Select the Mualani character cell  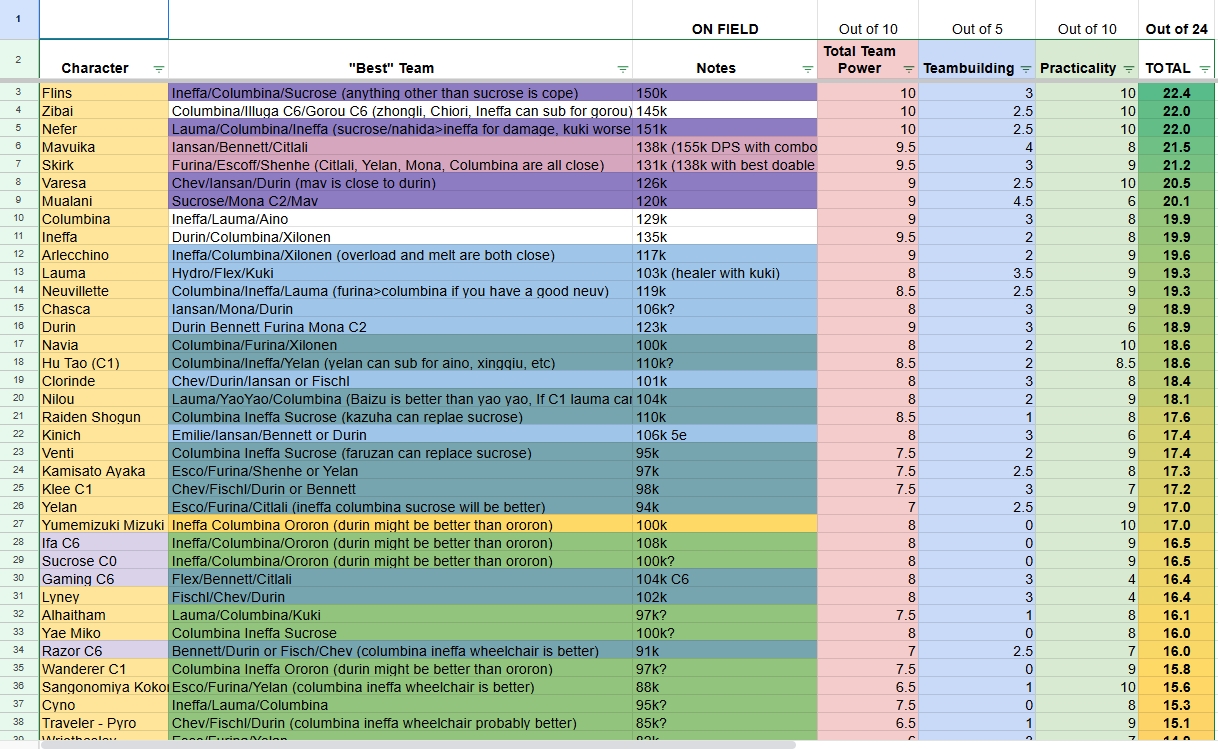(104, 201)
